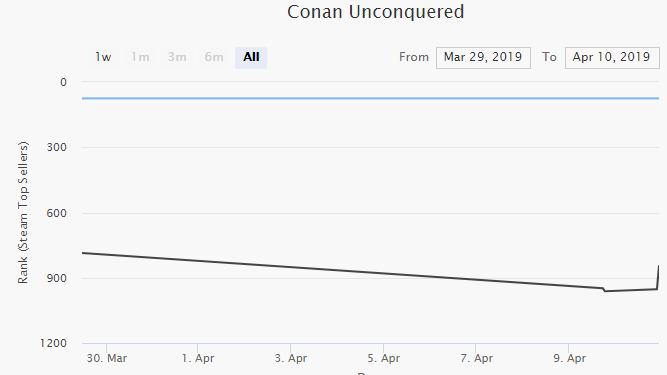
Task: Select the 1w range button
Action: point(103,57)
